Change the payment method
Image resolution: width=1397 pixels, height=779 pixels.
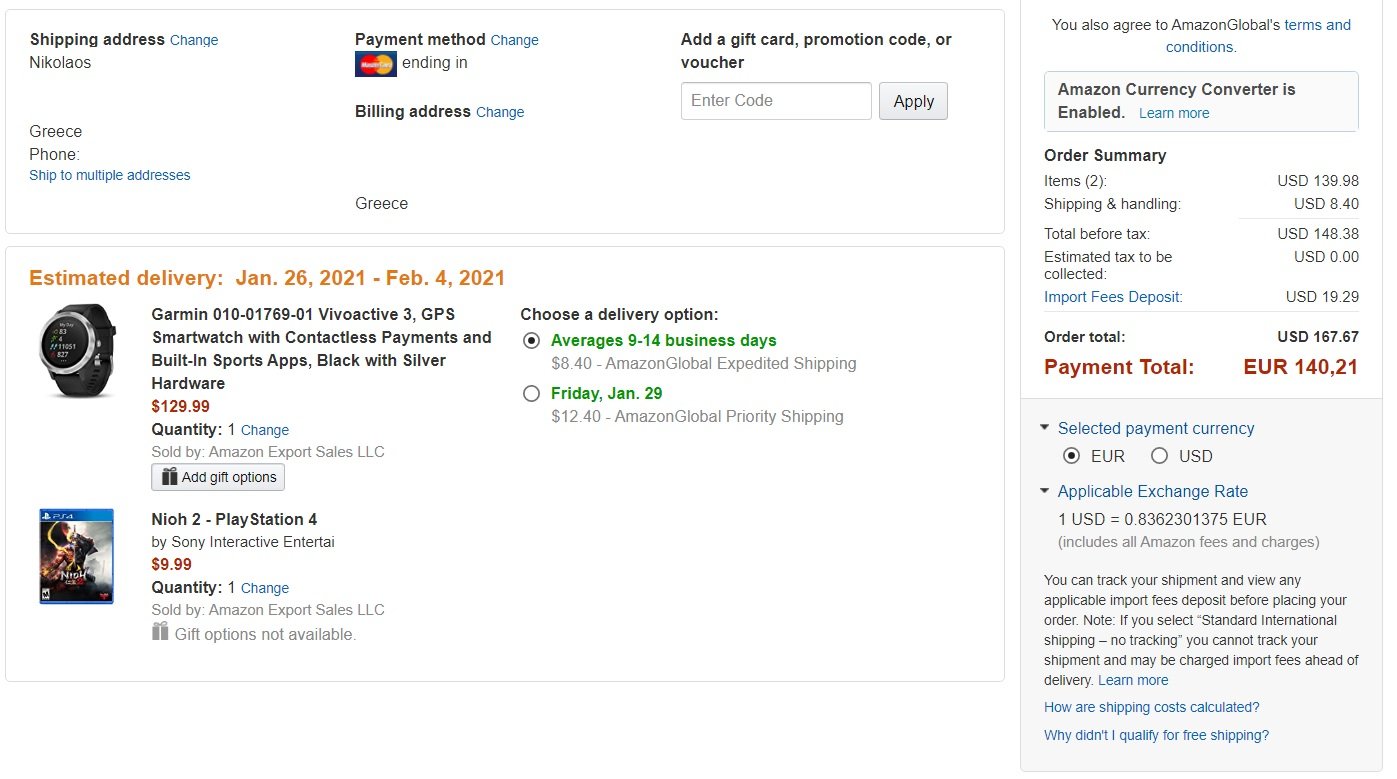515,41
